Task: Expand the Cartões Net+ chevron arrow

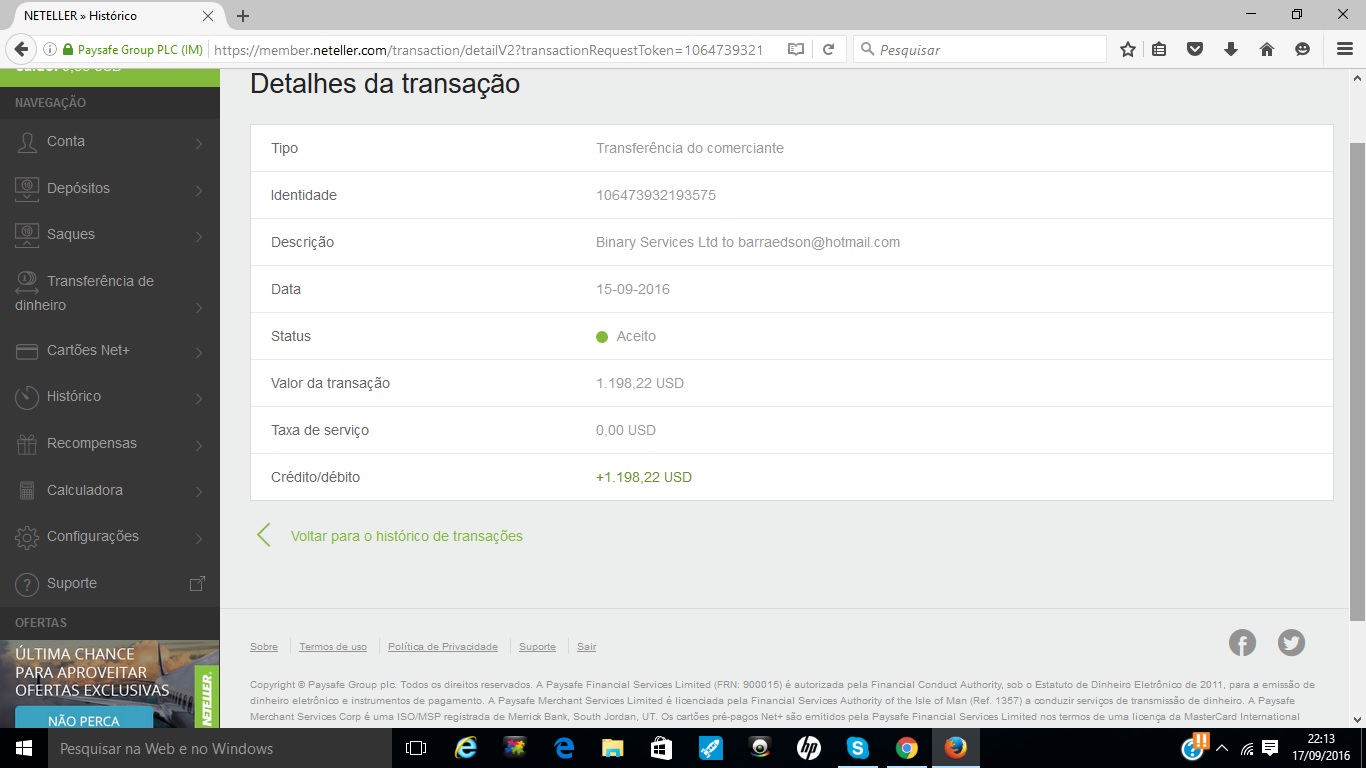Action: click(199, 352)
